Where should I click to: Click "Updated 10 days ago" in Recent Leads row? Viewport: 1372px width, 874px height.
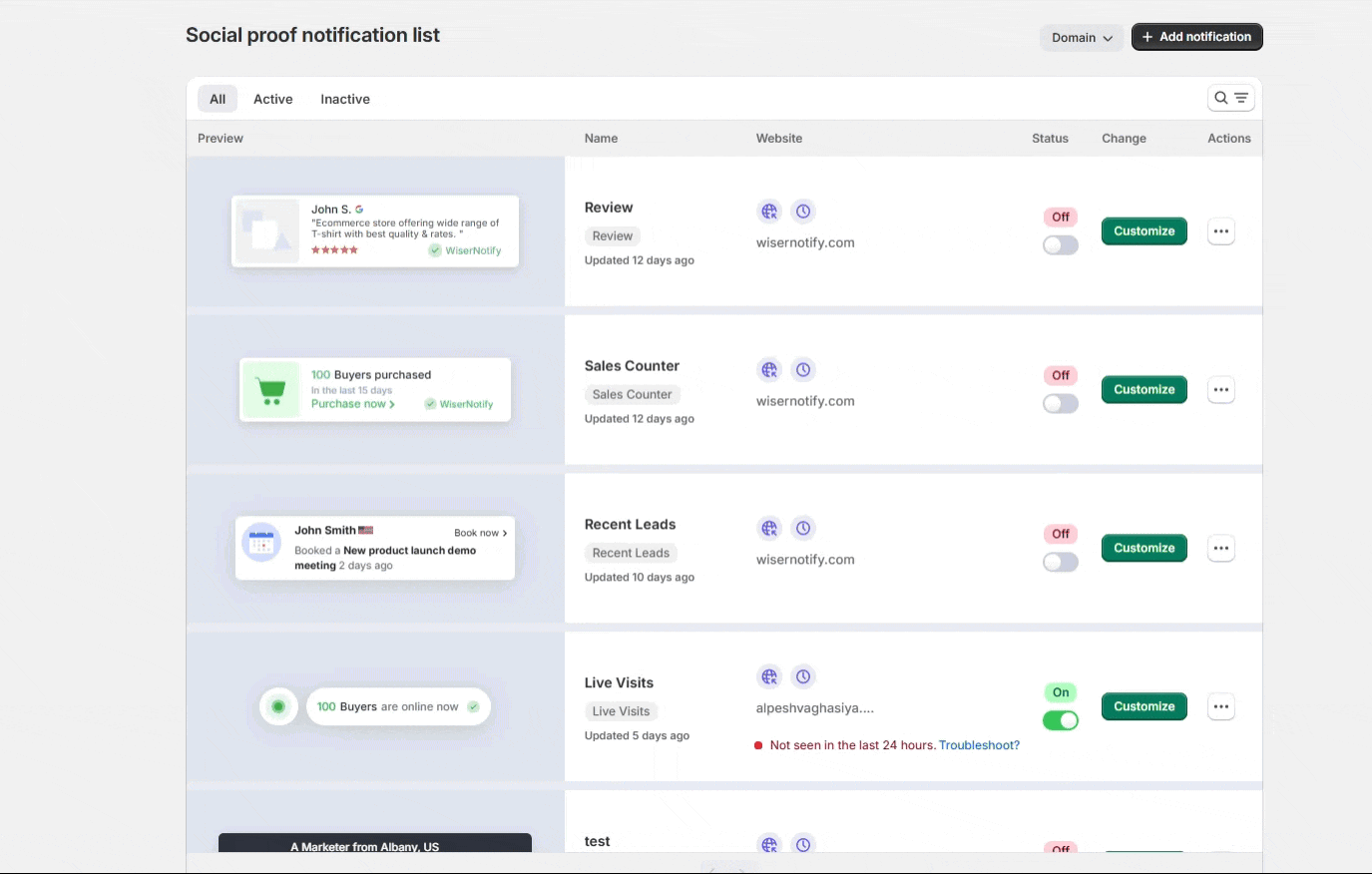tap(640, 578)
